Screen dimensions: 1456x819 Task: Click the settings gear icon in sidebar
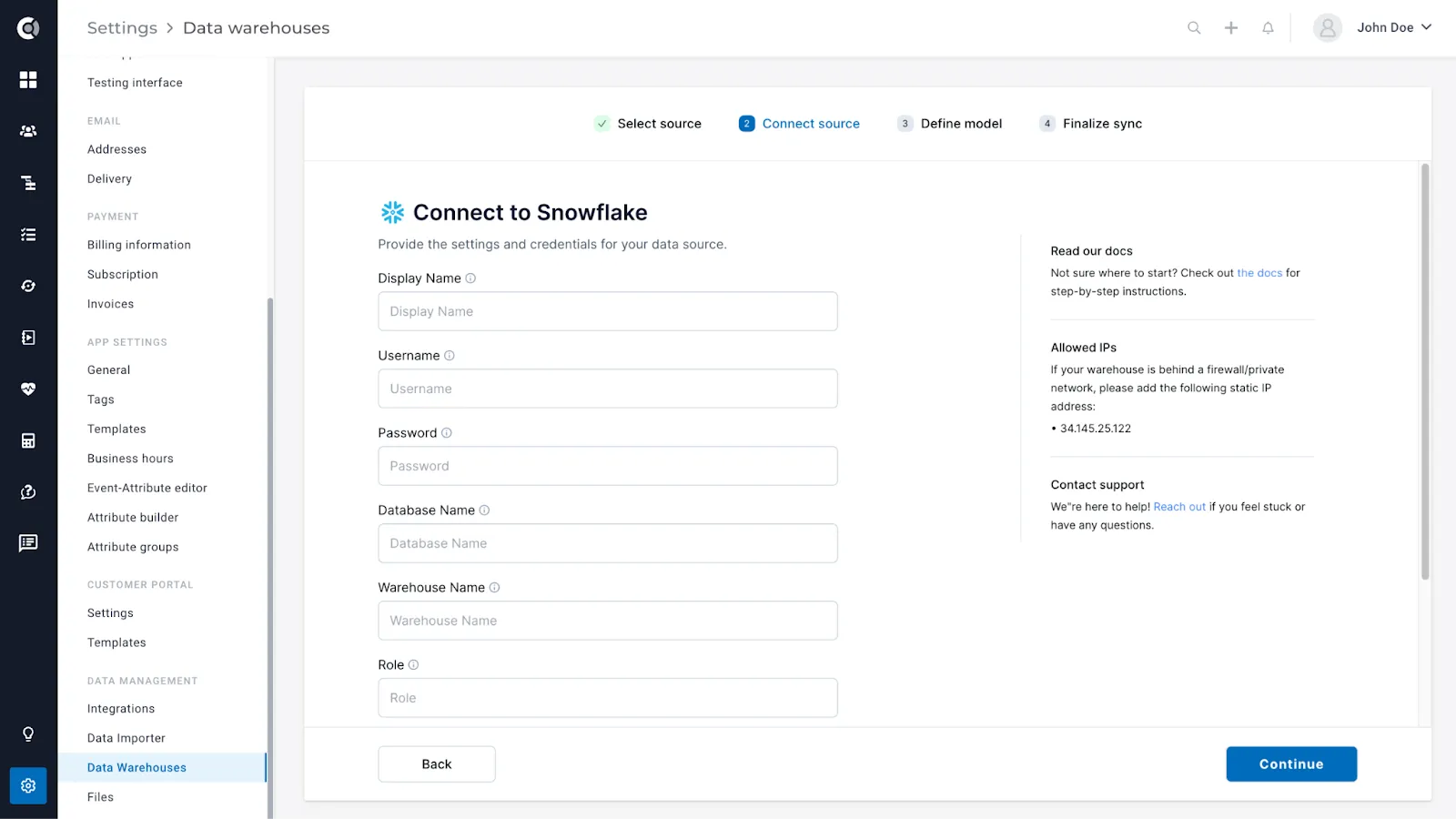click(28, 785)
